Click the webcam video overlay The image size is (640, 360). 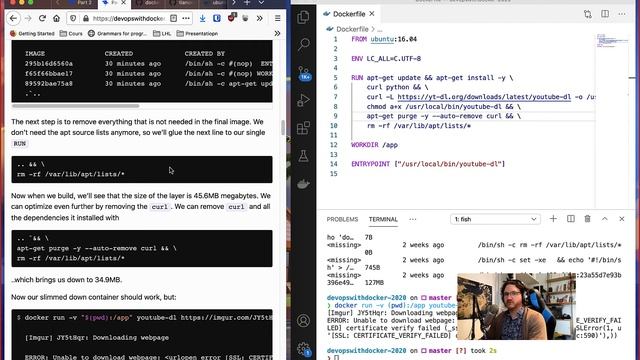516,306
